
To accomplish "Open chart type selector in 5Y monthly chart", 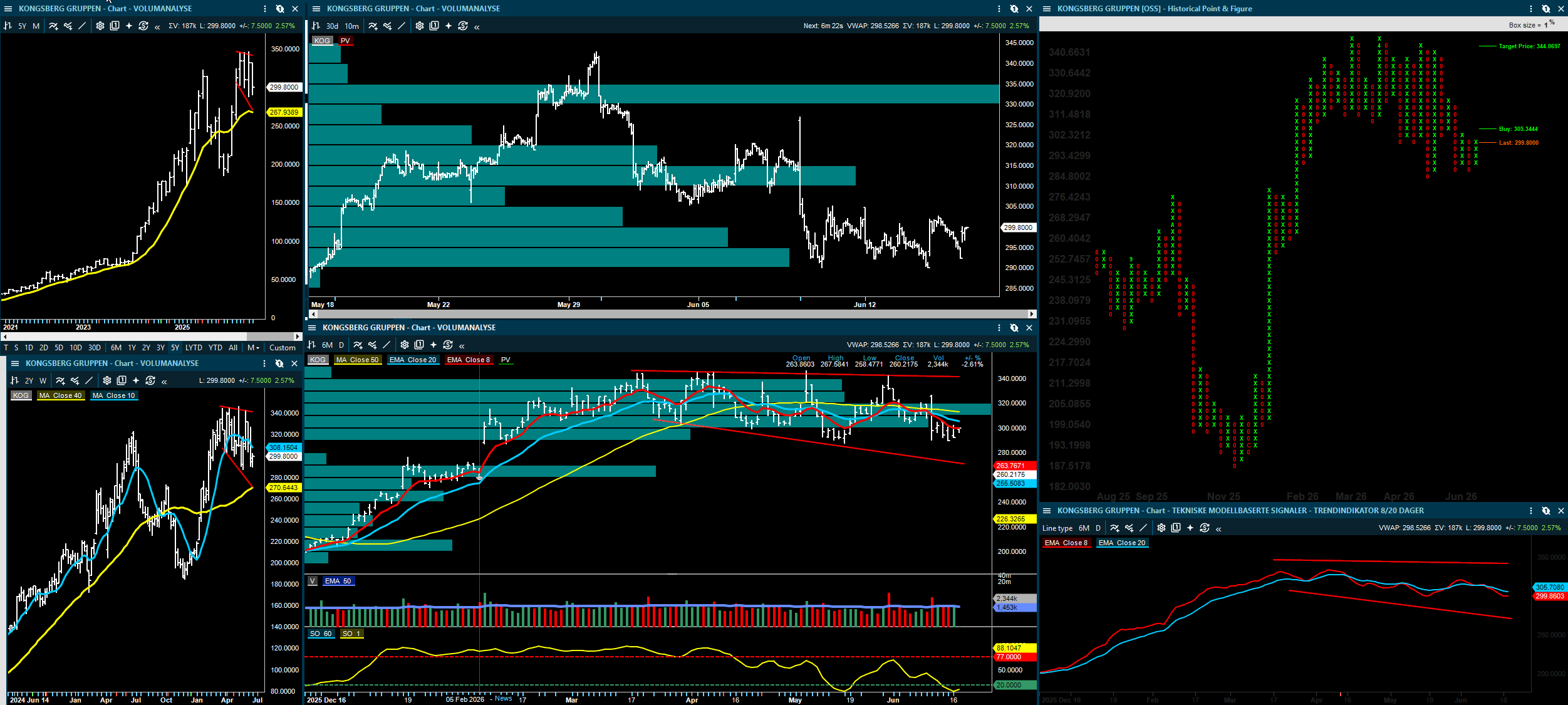I will click(x=8, y=26).
